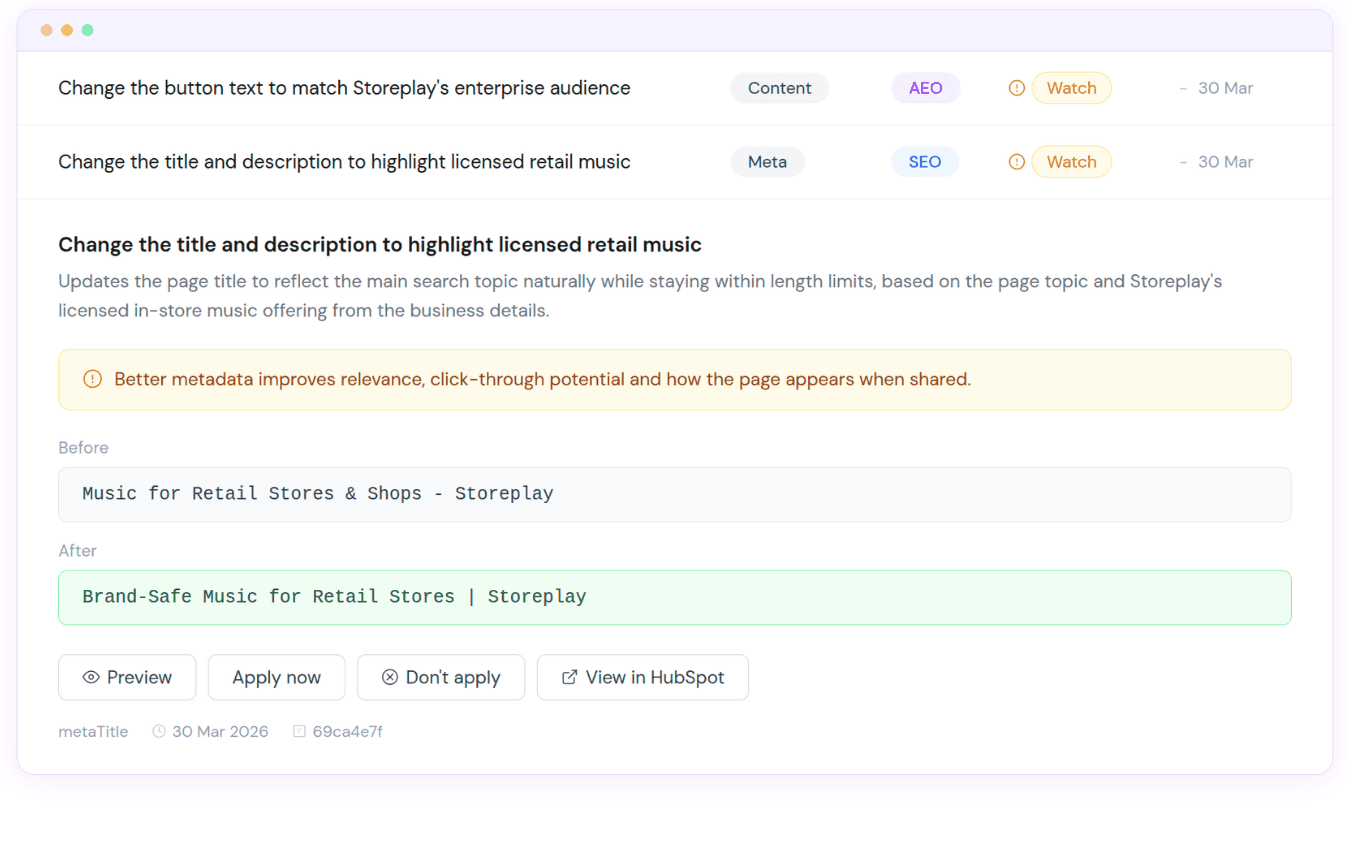Click the bold detail heading about licensed retail music

point(380,244)
